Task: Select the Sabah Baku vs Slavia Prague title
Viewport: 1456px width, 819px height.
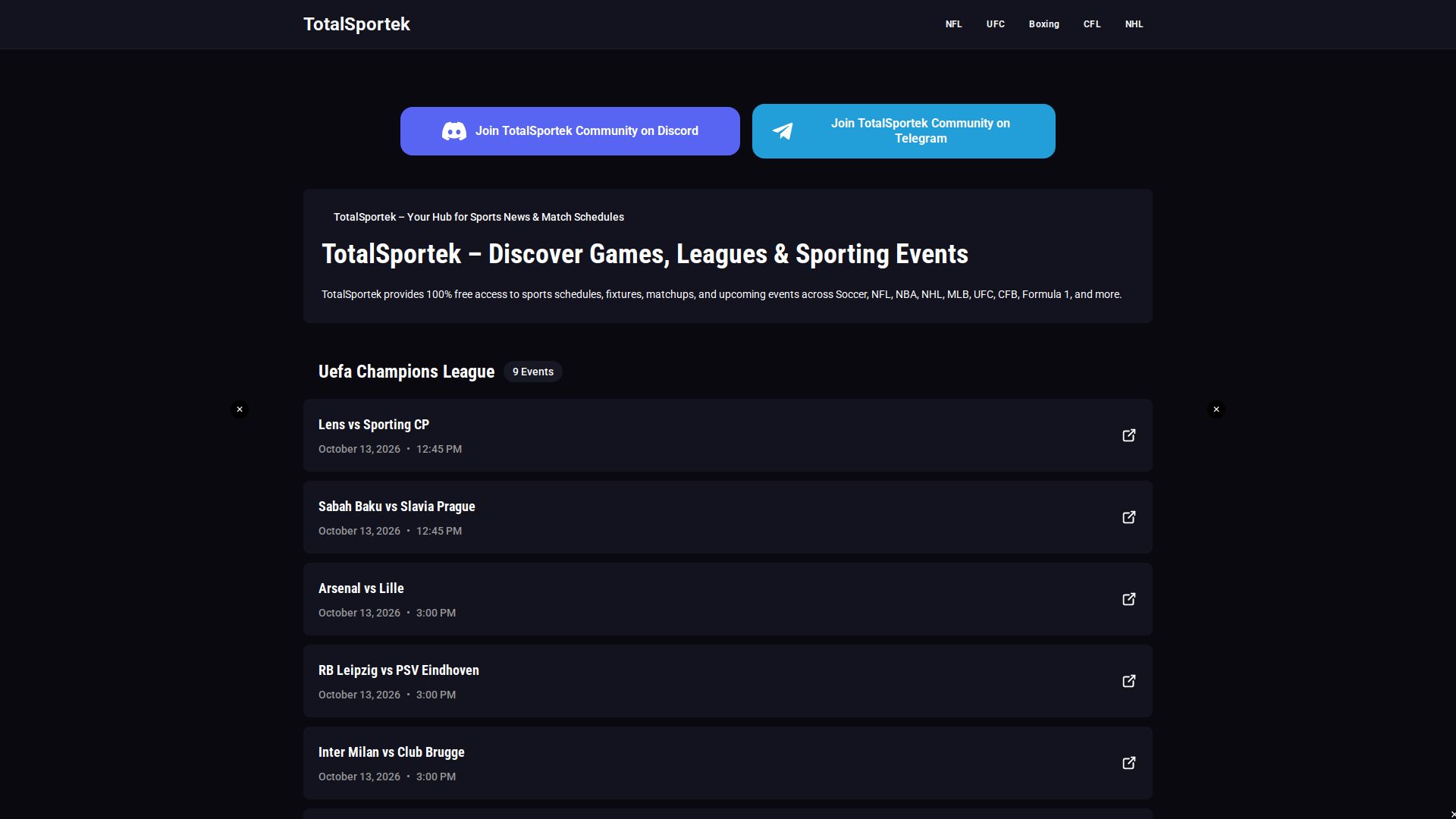Action: pos(397,507)
